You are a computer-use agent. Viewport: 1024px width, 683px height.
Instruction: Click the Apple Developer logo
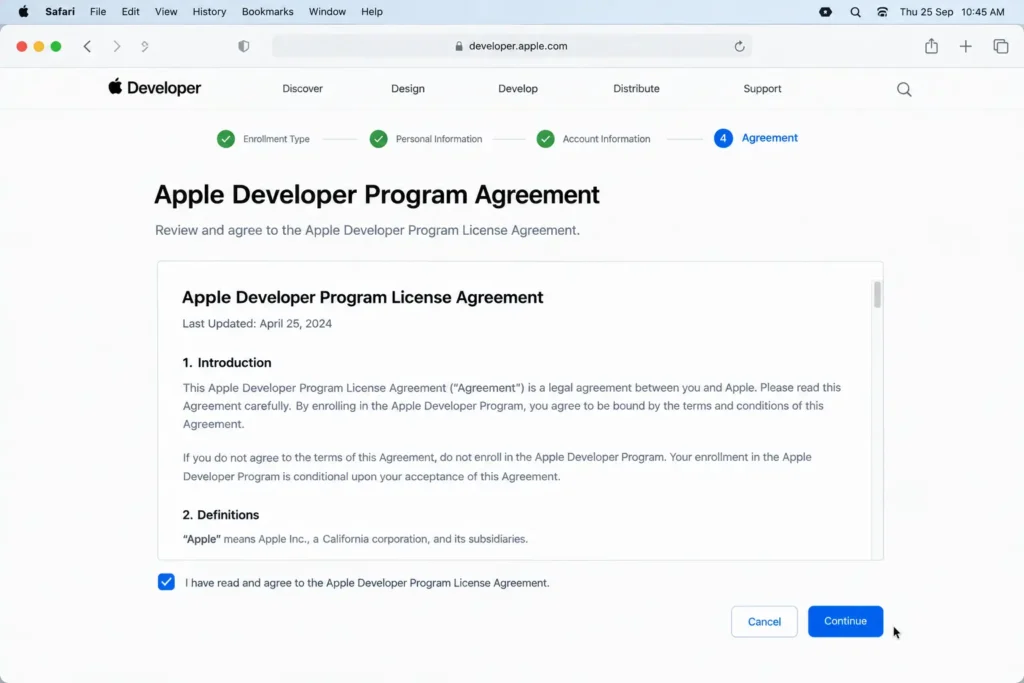[155, 87]
